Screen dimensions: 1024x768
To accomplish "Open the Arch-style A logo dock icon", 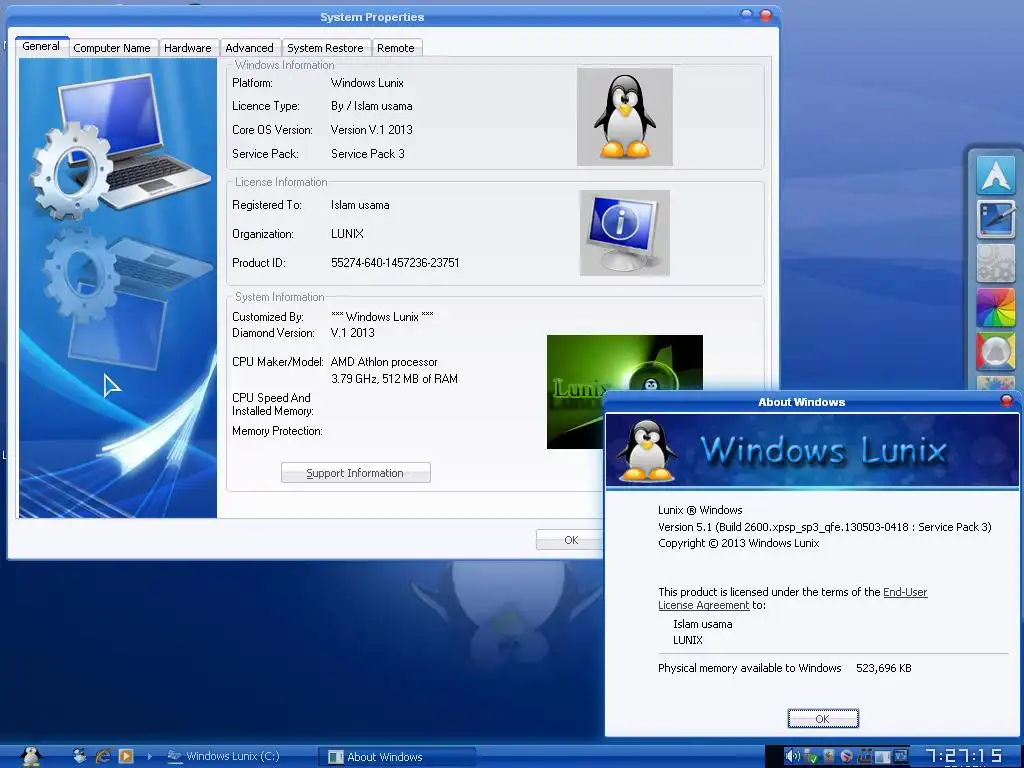I will (995, 175).
